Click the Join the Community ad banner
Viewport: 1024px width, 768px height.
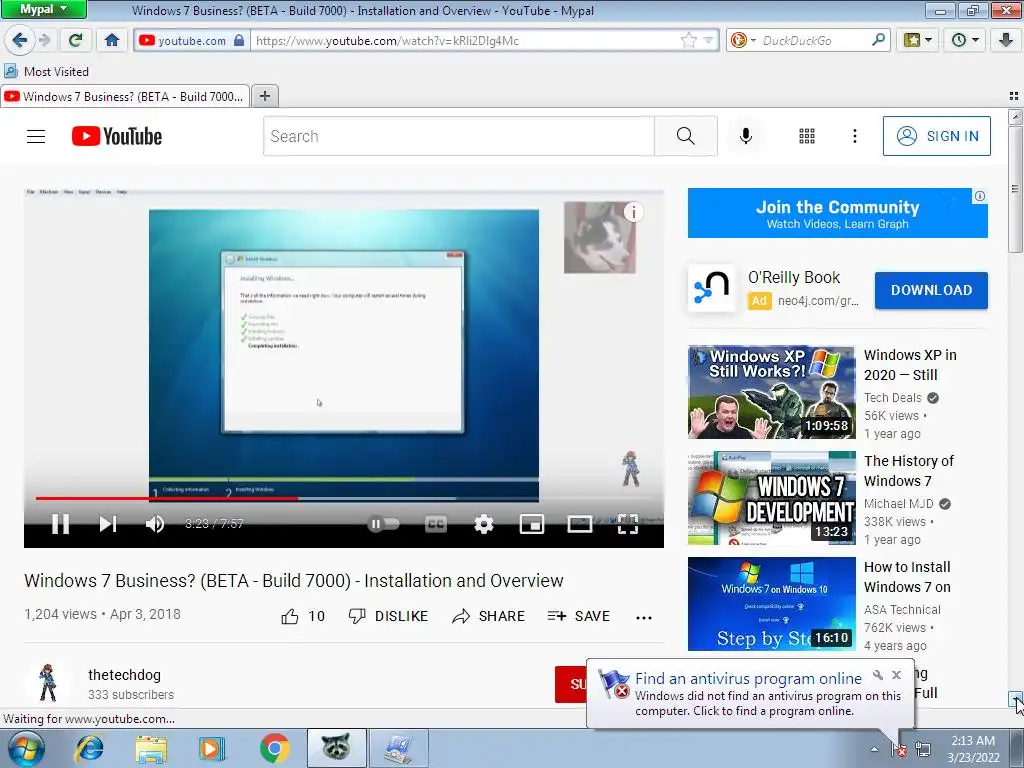(837, 214)
